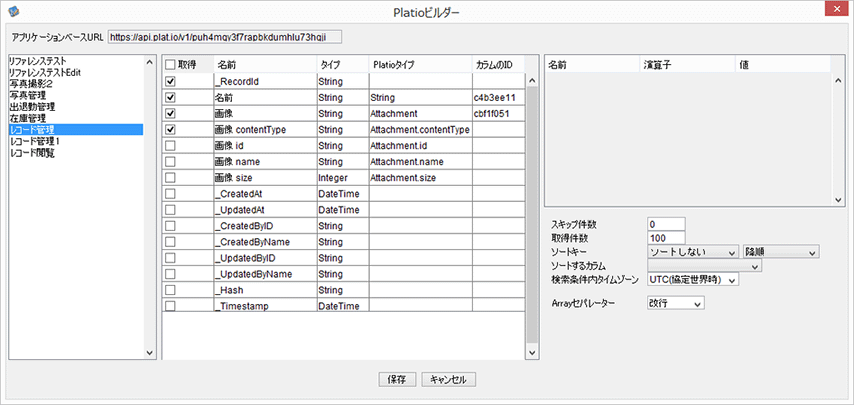
Task: Click the 名前 header in filter table
Action: click(x=593, y=65)
